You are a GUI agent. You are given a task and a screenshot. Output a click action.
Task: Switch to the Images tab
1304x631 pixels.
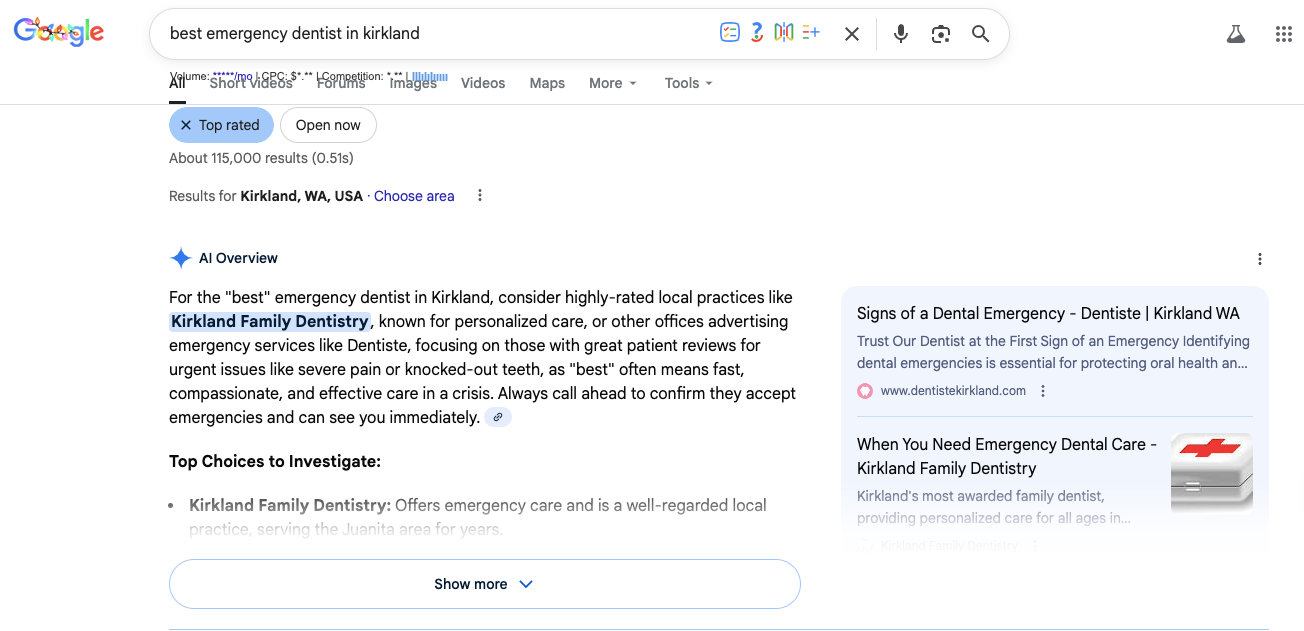(413, 83)
